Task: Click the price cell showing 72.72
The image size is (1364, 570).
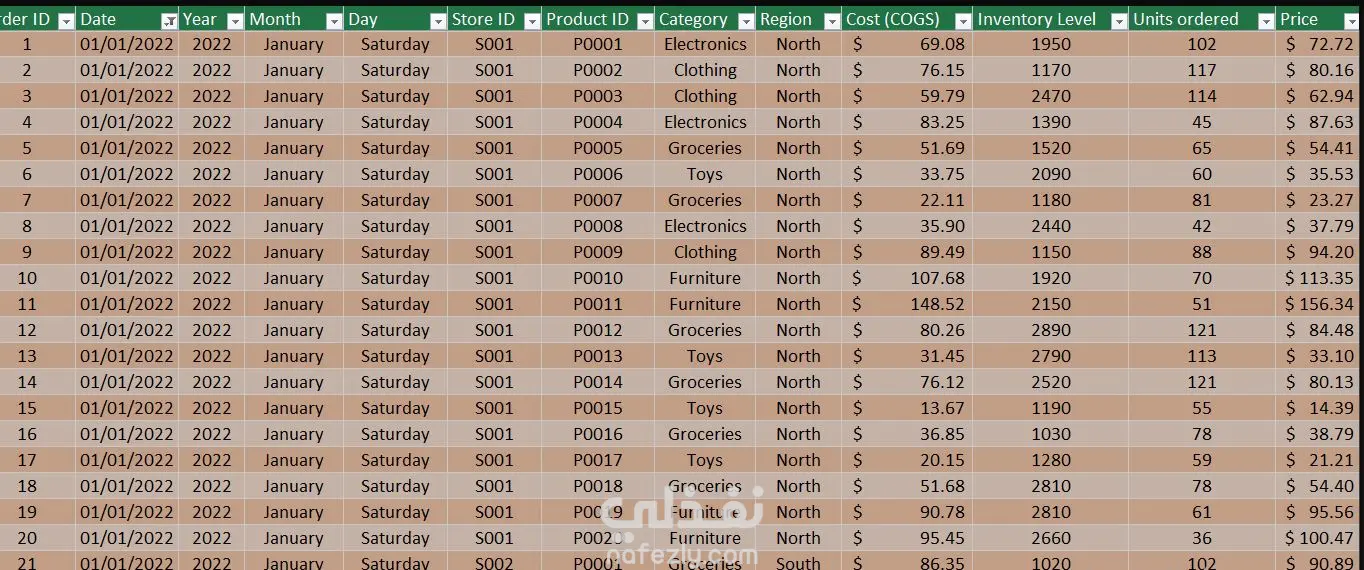Action: click(1320, 44)
